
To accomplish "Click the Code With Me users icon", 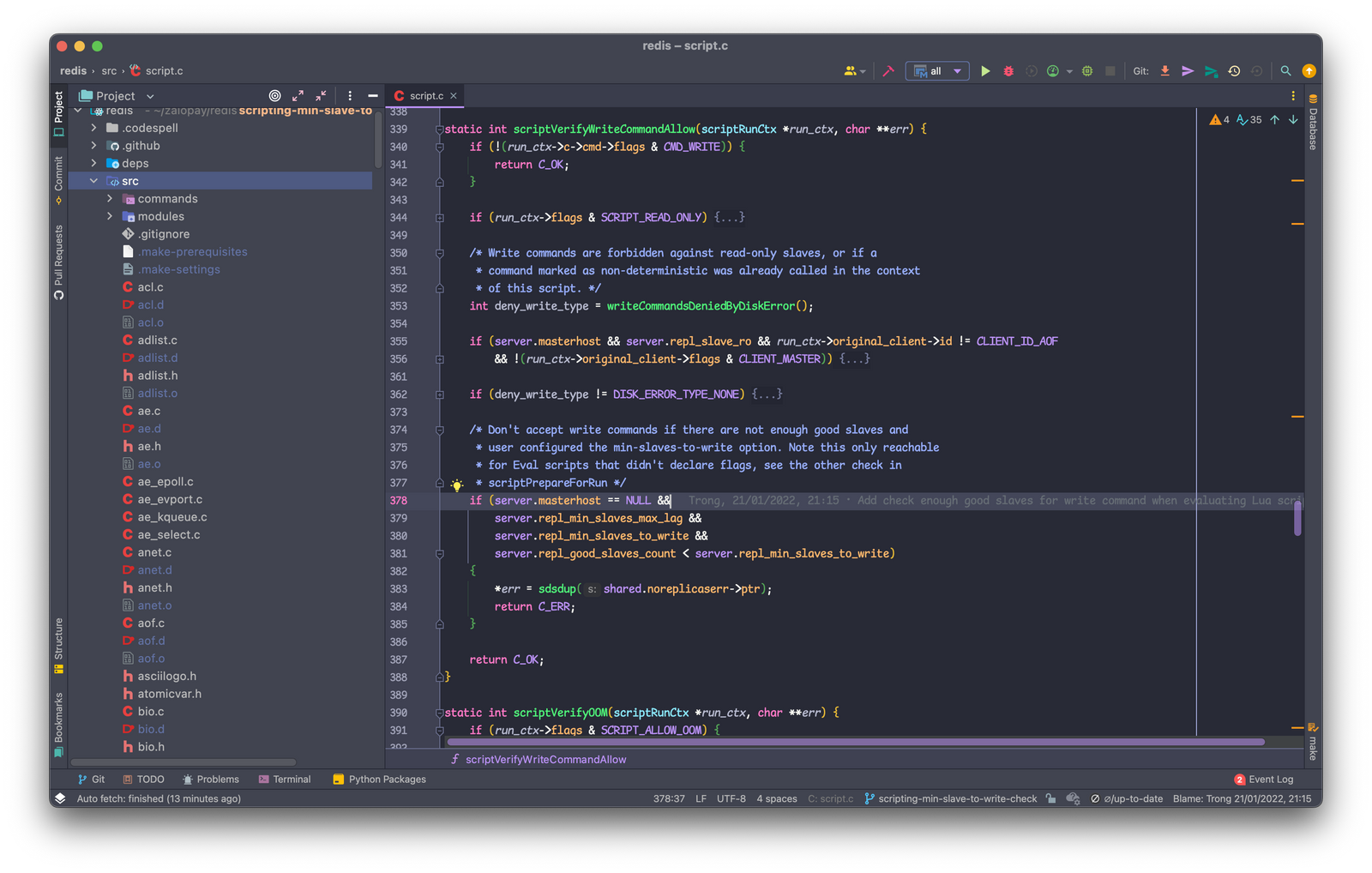I will pyautogui.click(x=851, y=71).
